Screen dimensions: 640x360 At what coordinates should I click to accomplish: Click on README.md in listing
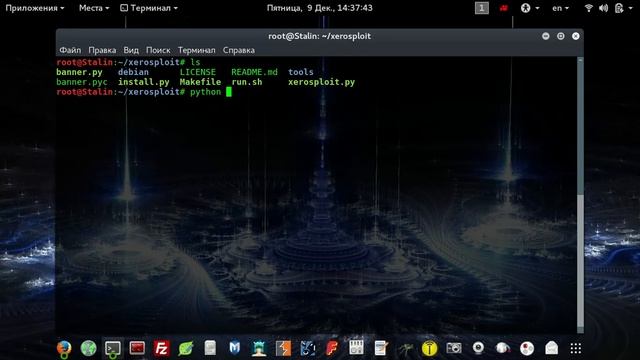click(254, 72)
